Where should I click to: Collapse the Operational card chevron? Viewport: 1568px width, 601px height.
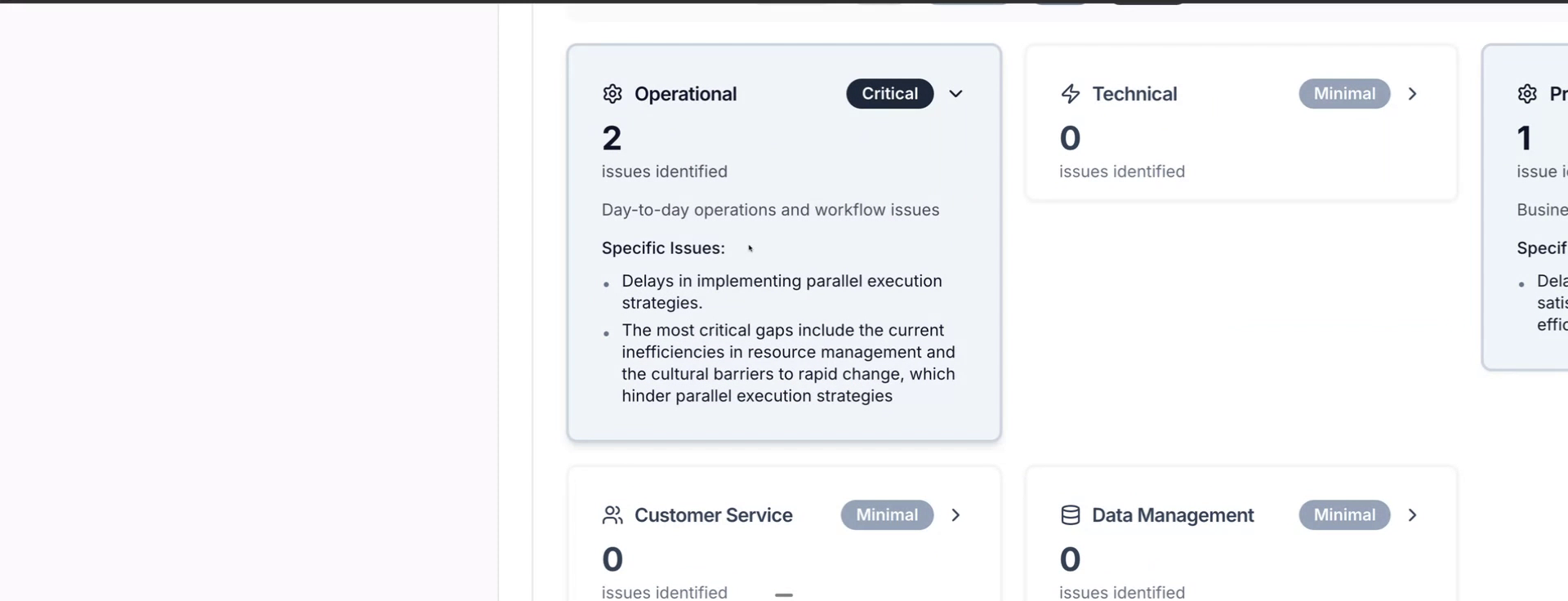(955, 94)
